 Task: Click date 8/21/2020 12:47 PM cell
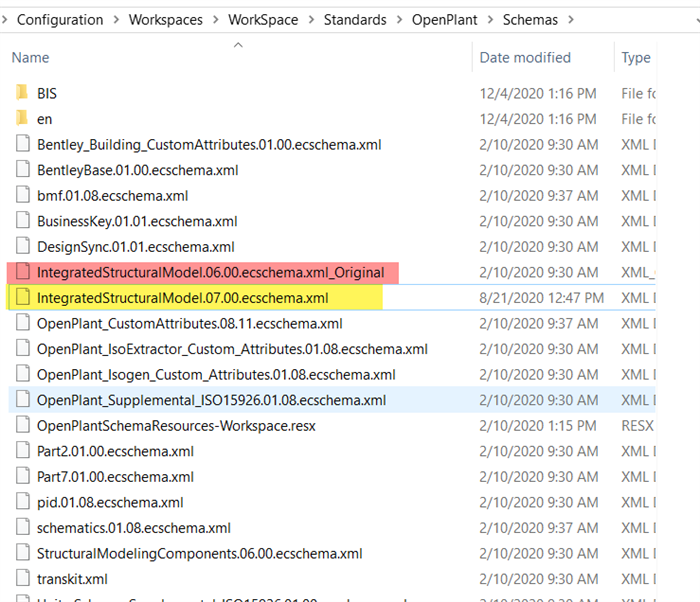(542, 298)
